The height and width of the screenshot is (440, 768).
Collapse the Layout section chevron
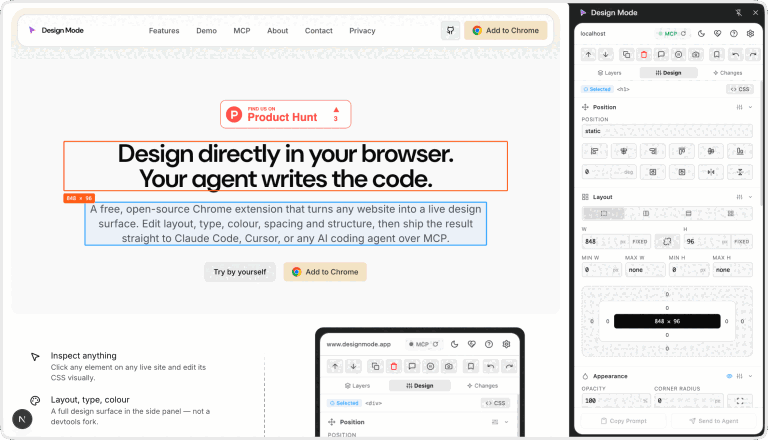[x=750, y=197]
